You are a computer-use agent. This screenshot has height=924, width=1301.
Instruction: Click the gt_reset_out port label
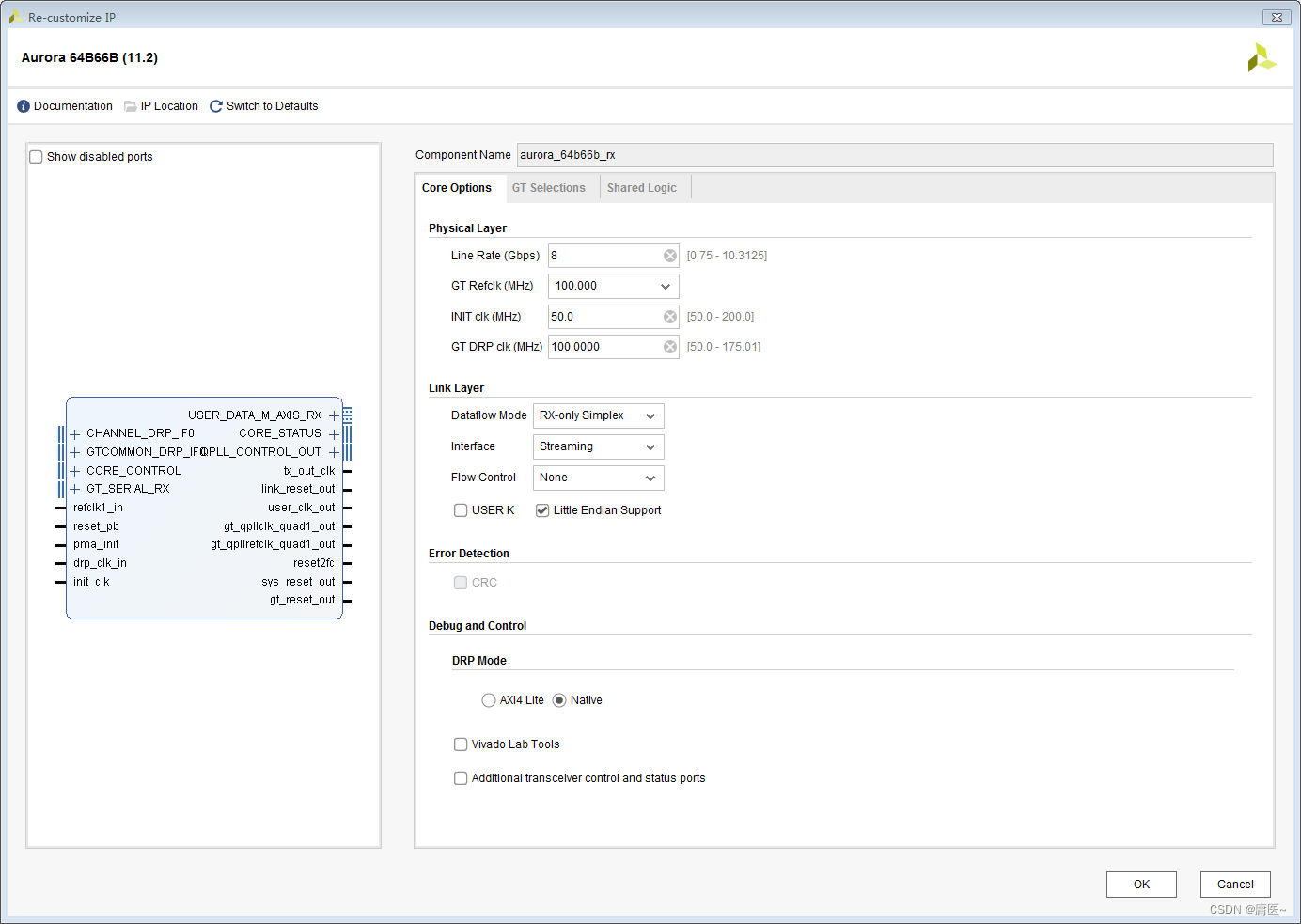coord(303,600)
